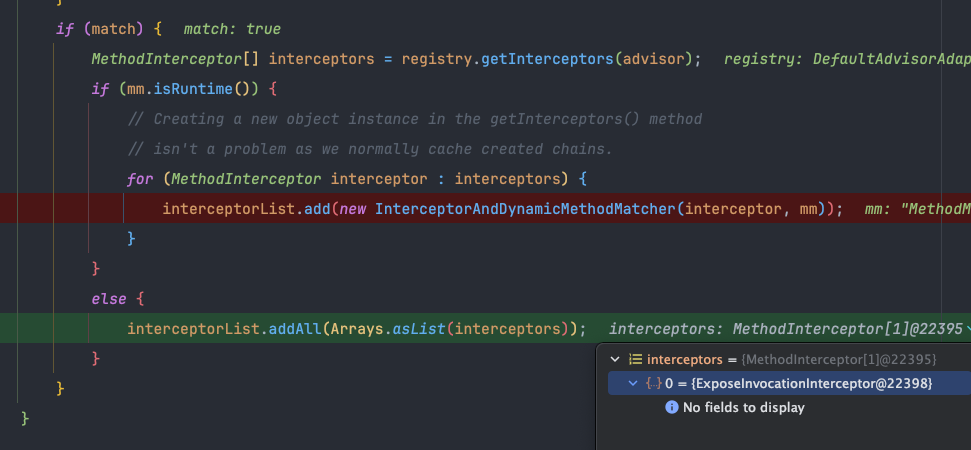Click inline debug hint 'match: true'
Viewport: 971px width, 450px height.
click(x=232, y=29)
